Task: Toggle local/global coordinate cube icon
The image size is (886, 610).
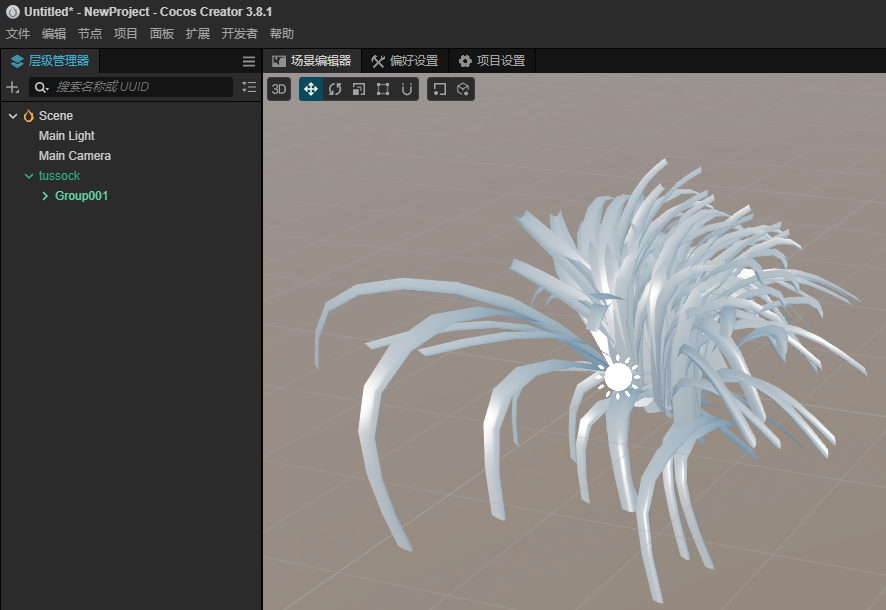Action: (x=463, y=89)
